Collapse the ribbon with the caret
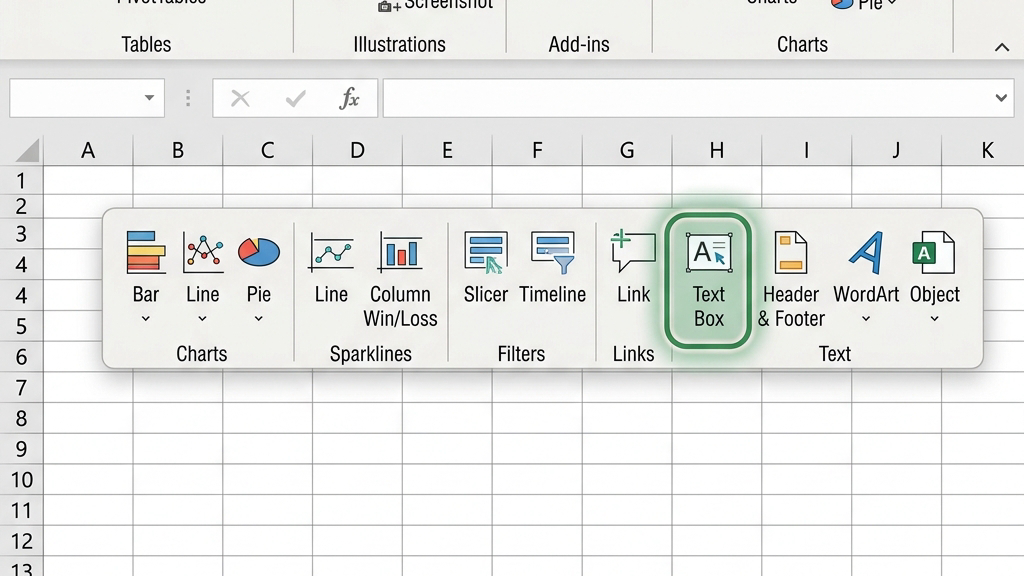This screenshot has height=576, width=1024. point(1002,47)
